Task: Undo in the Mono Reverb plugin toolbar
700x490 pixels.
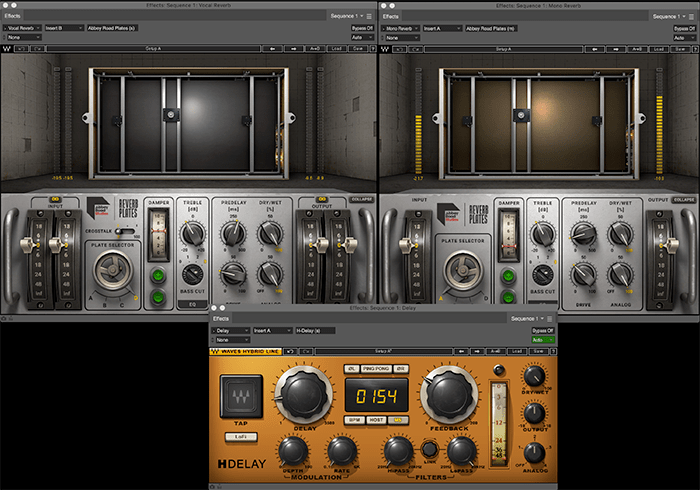Action: [x=399, y=49]
